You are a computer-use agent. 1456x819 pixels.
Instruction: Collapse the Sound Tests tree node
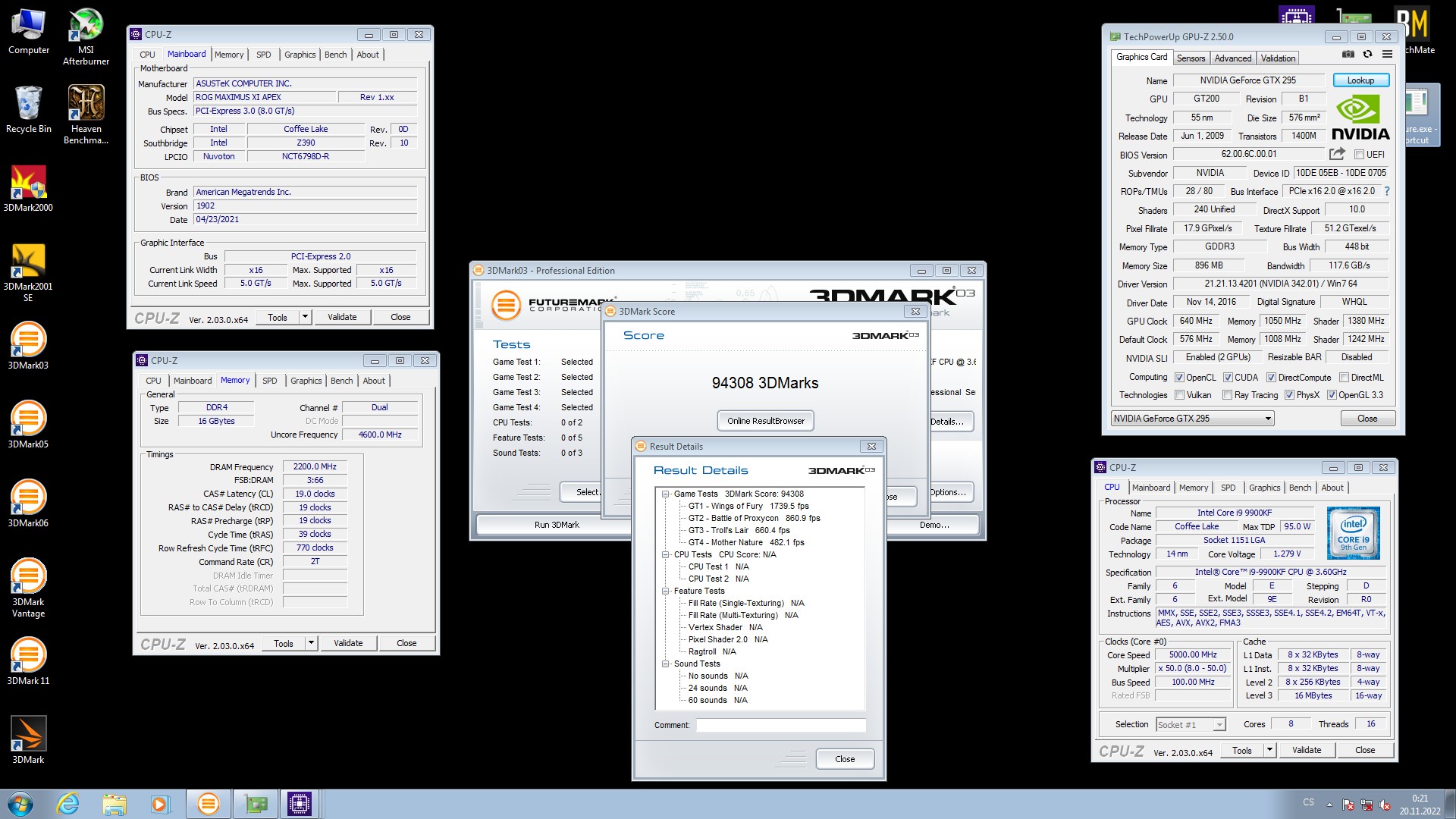pyautogui.click(x=665, y=664)
